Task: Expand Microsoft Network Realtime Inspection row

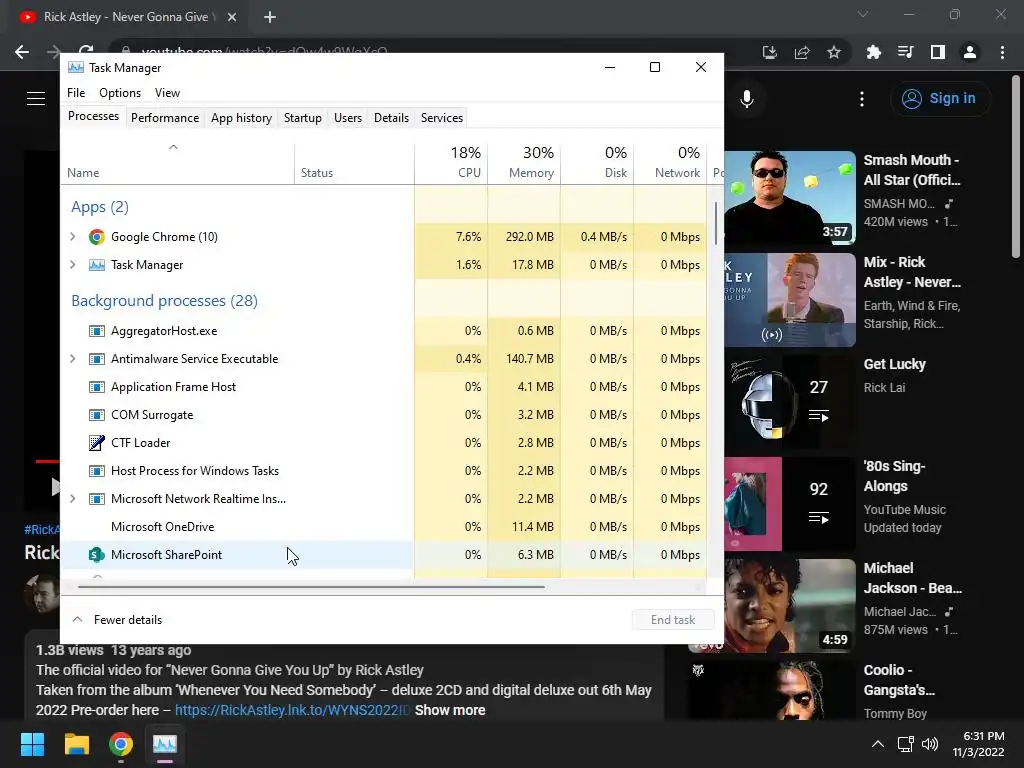Action: [72, 499]
